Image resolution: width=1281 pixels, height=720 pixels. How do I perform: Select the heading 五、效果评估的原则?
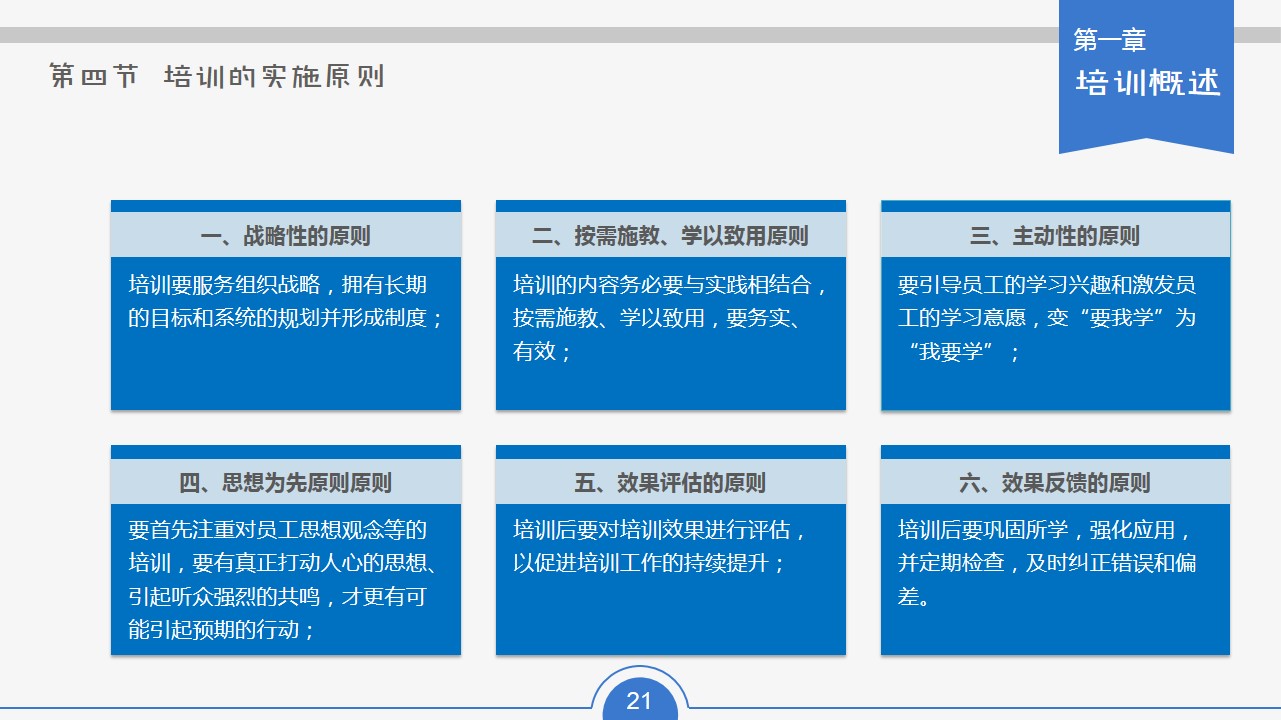pos(670,483)
